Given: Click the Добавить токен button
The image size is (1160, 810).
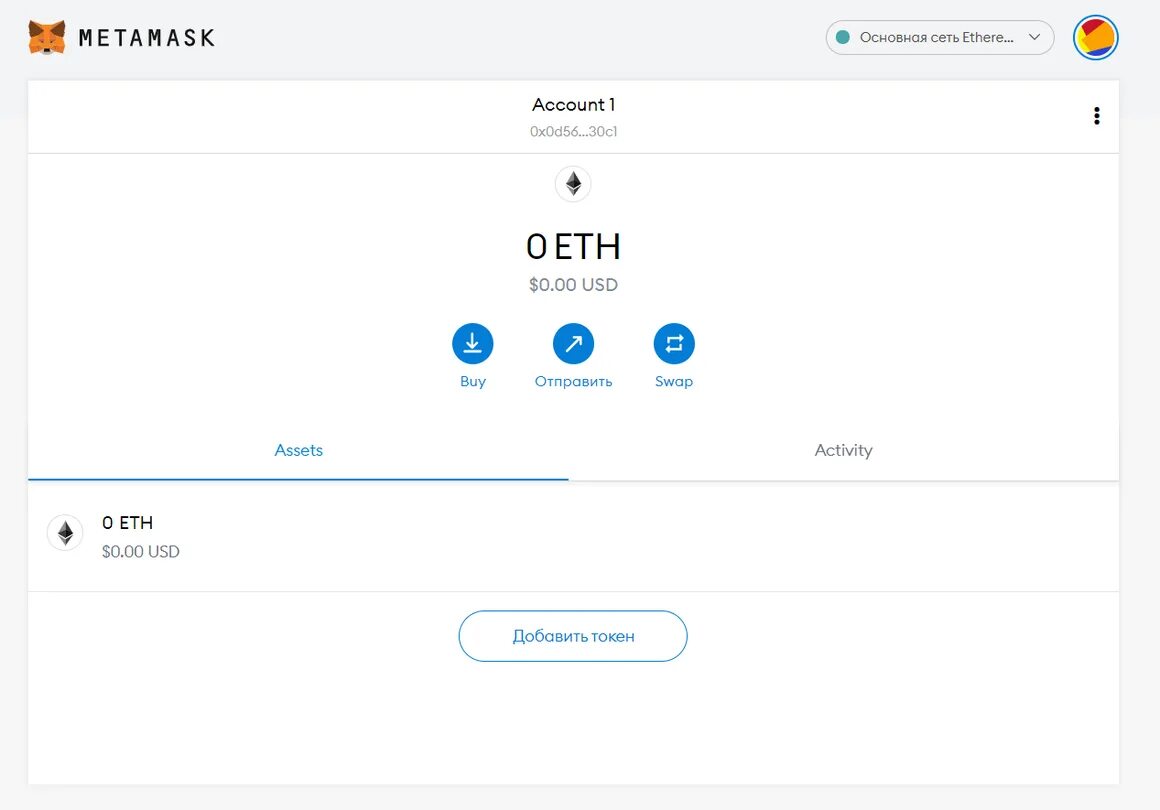Looking at the screenshot, I should click(x=573, y=636).
